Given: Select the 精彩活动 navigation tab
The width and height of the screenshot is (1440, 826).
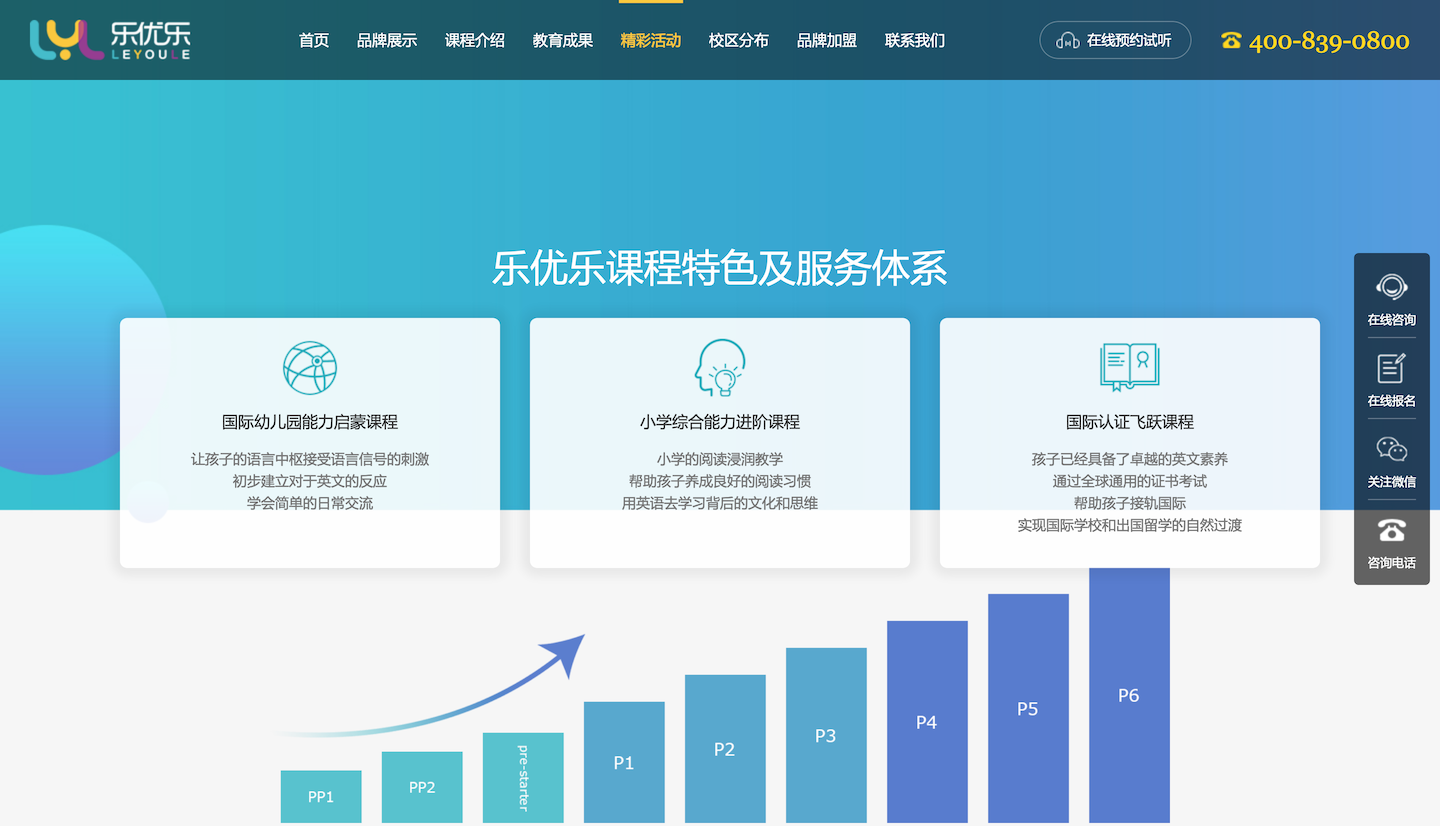Looking at the screenshot, I should 650,41.
